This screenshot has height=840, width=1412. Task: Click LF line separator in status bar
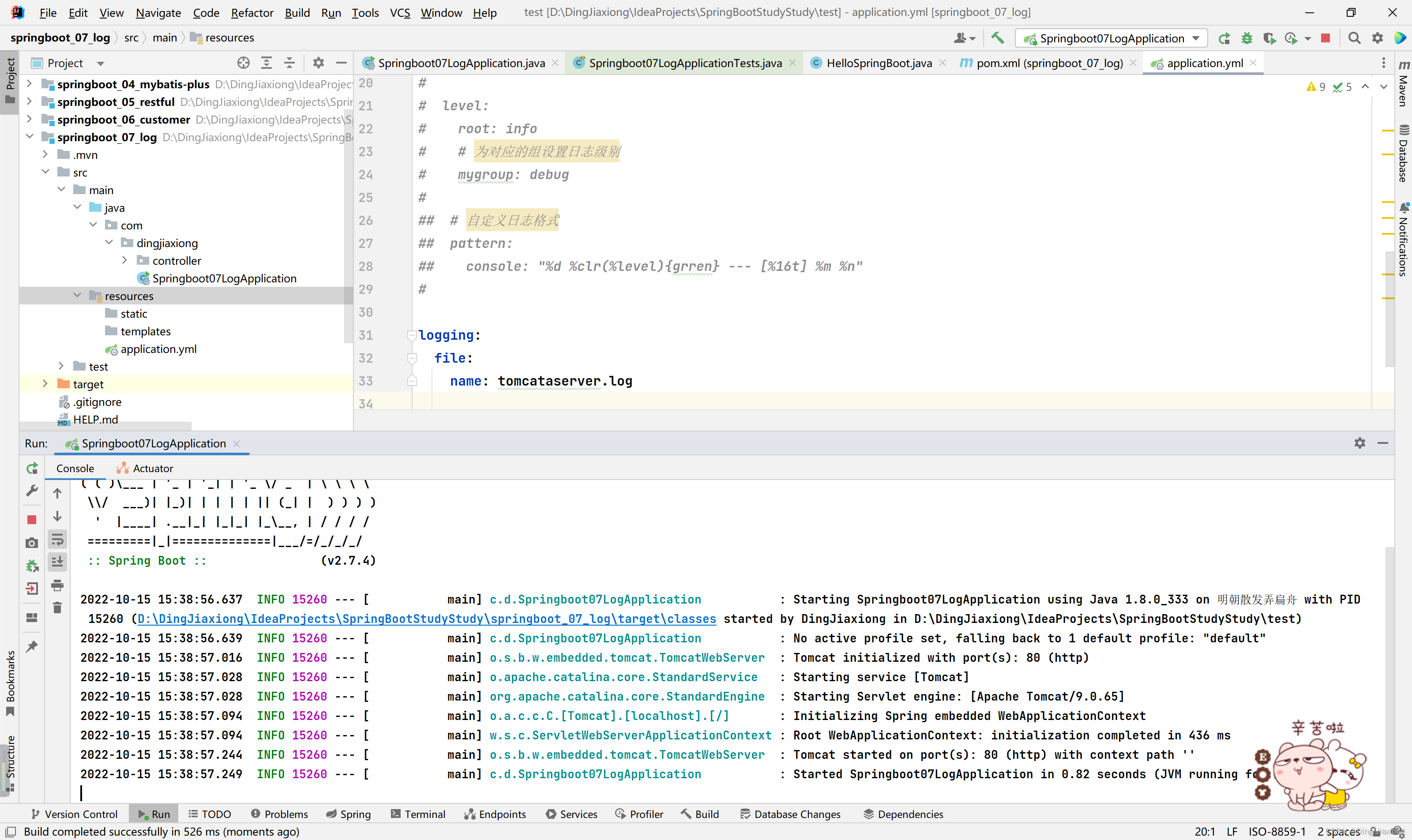[x=1232, y=832]
